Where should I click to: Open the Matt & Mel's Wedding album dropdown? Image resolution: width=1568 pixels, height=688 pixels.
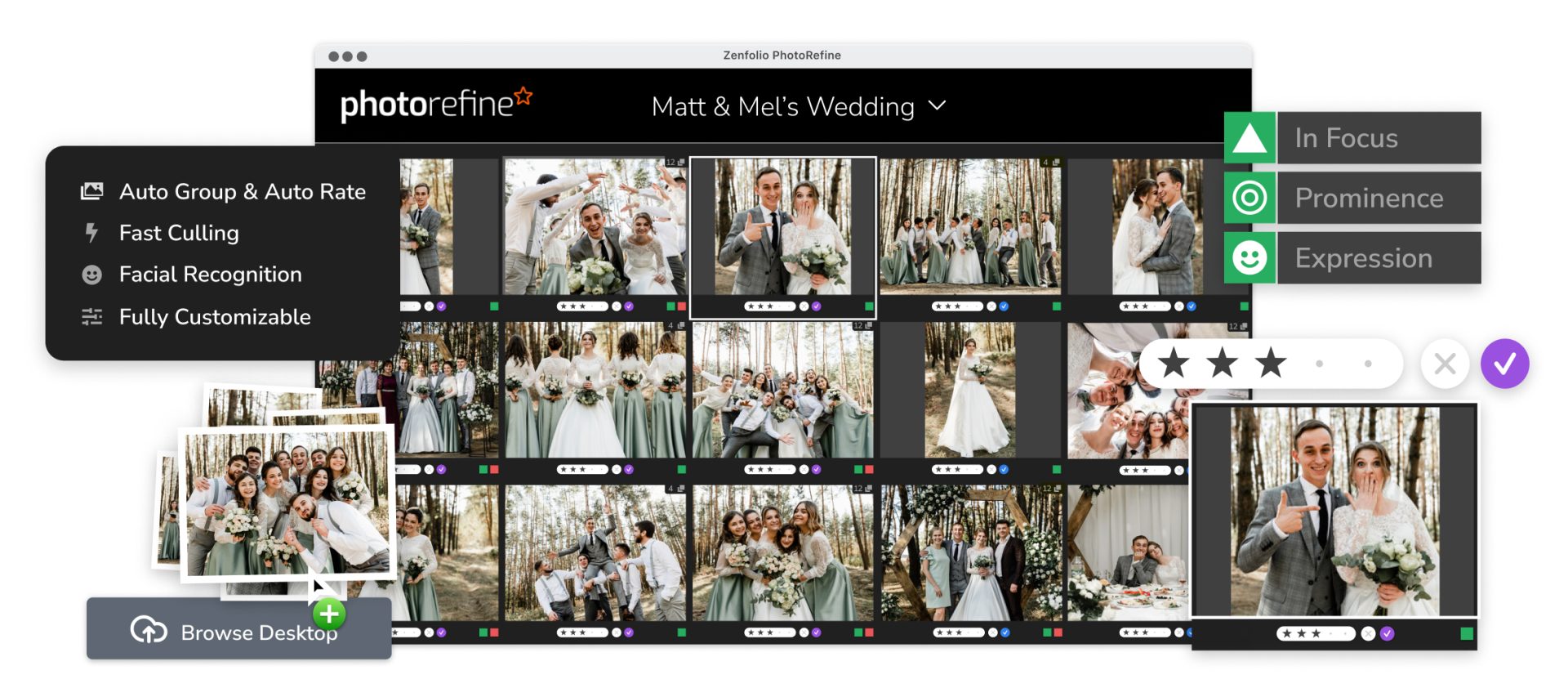click(938, 106)
